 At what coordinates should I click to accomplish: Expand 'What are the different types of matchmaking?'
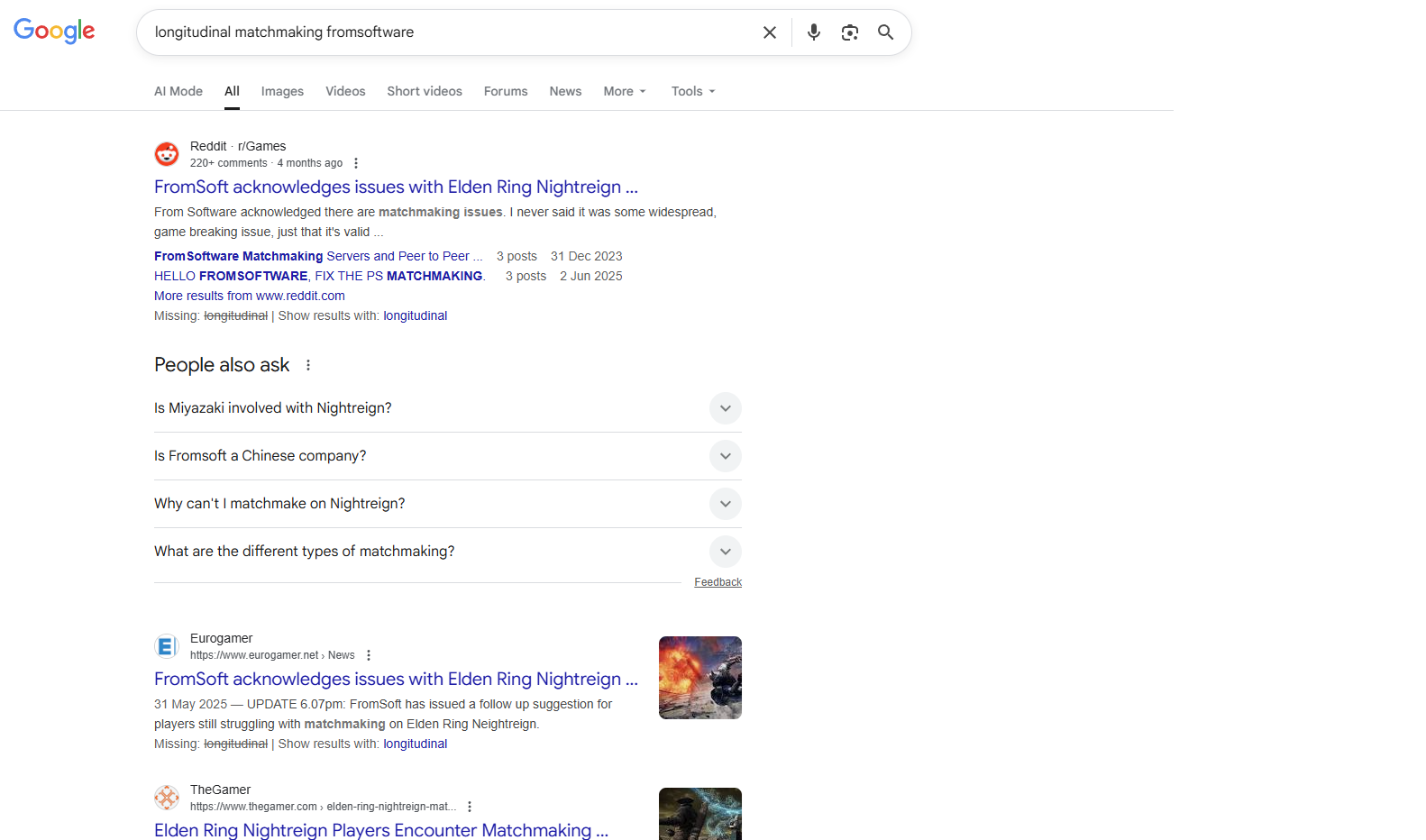point(448,552)
